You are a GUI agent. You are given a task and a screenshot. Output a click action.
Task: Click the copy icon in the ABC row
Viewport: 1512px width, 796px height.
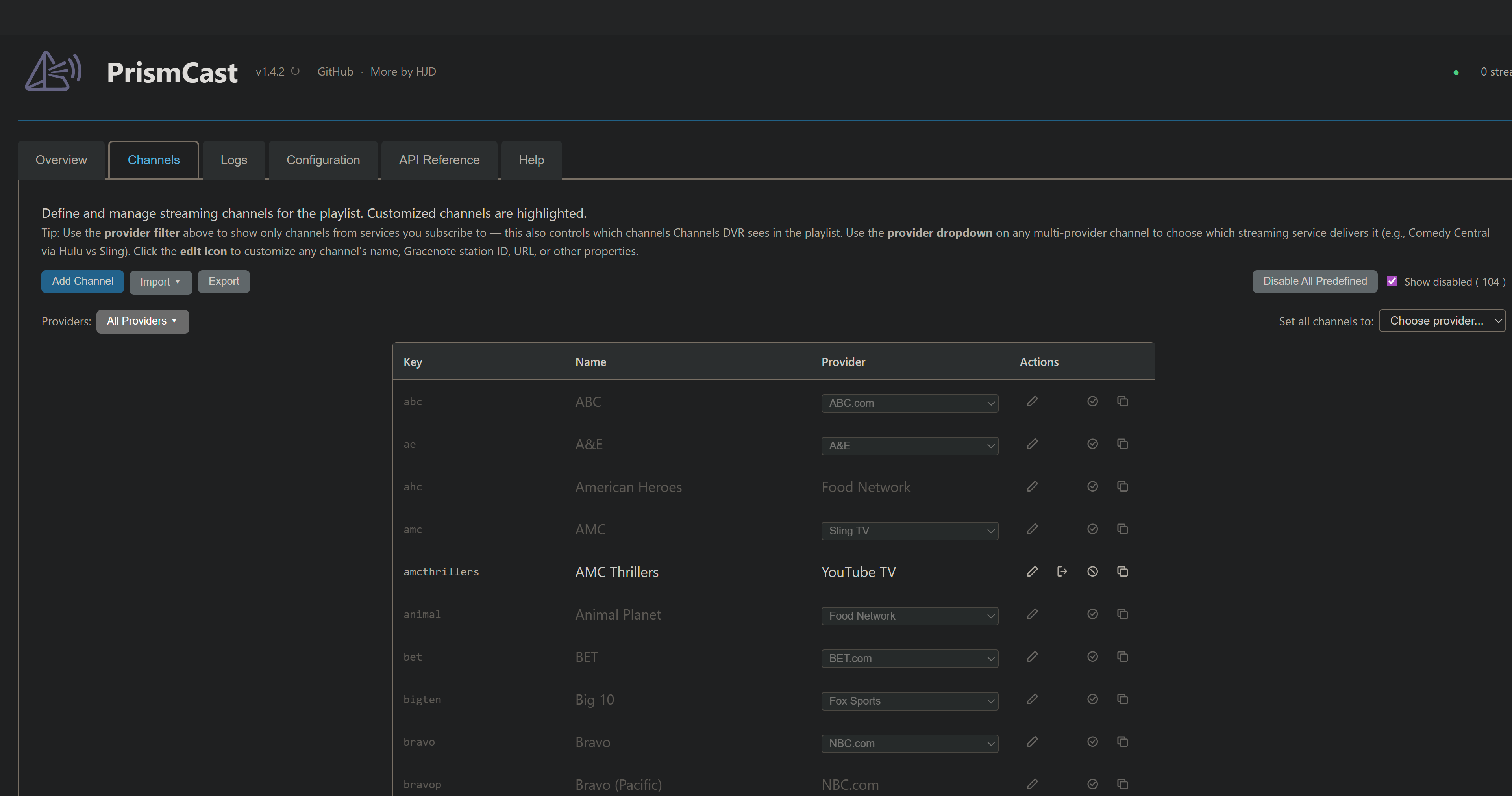click(1122, 401)
